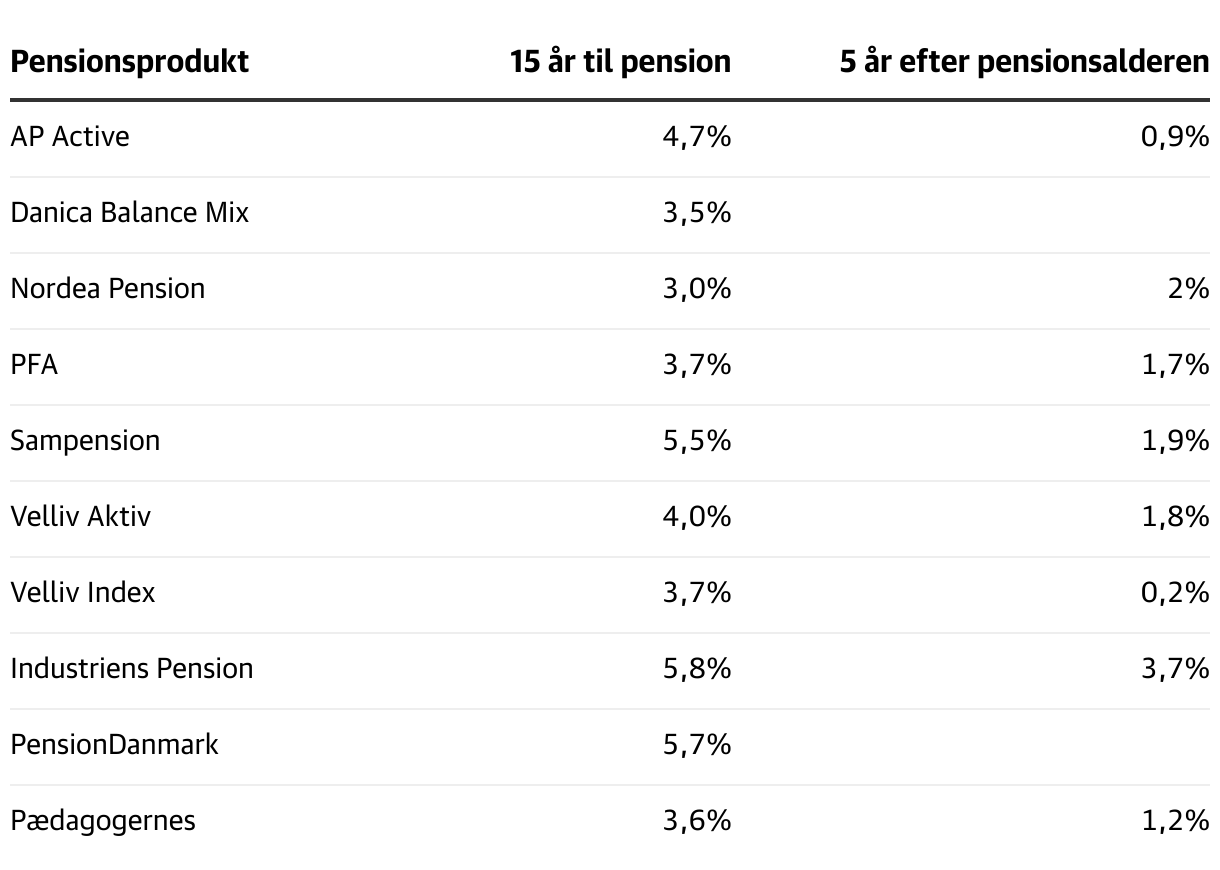Click Sampension's 5,5% value
The height and width of the screenshot is (870, 1220).
(696, 441)
